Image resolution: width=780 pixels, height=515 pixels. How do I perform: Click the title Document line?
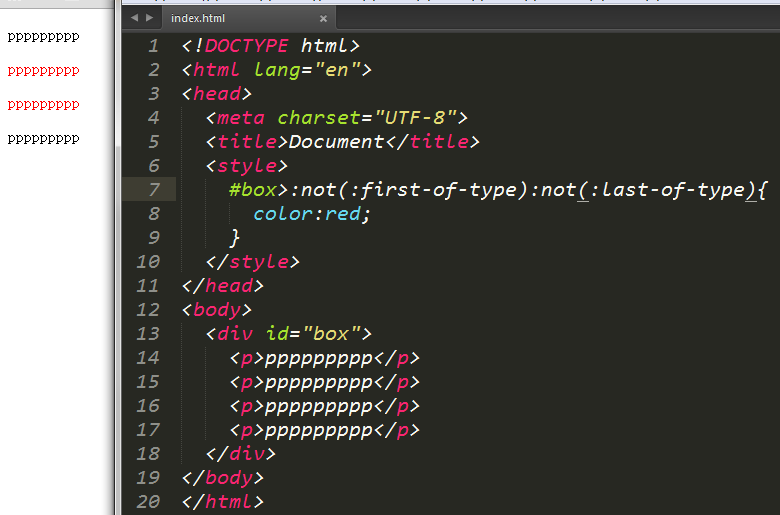click(343, 142)
